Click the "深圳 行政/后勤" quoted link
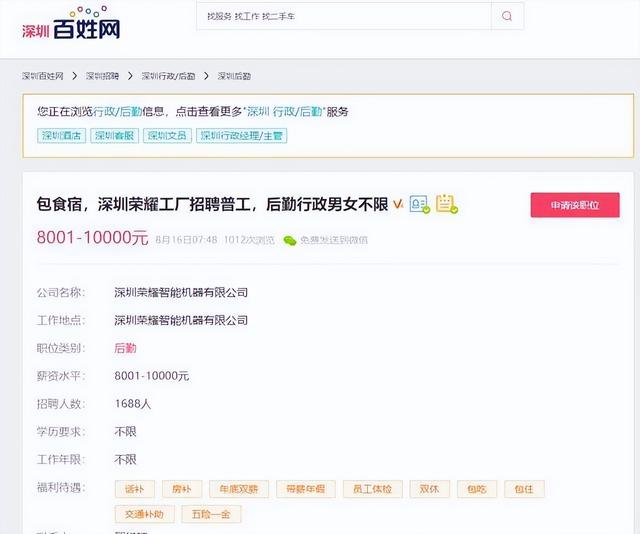 [284, 111]
